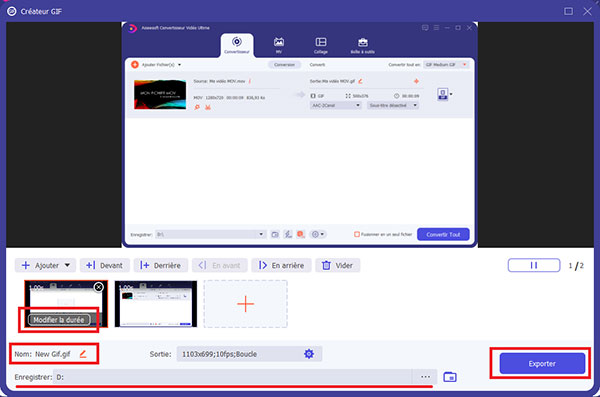Insert a frame with the Devant button

(104, 265)
